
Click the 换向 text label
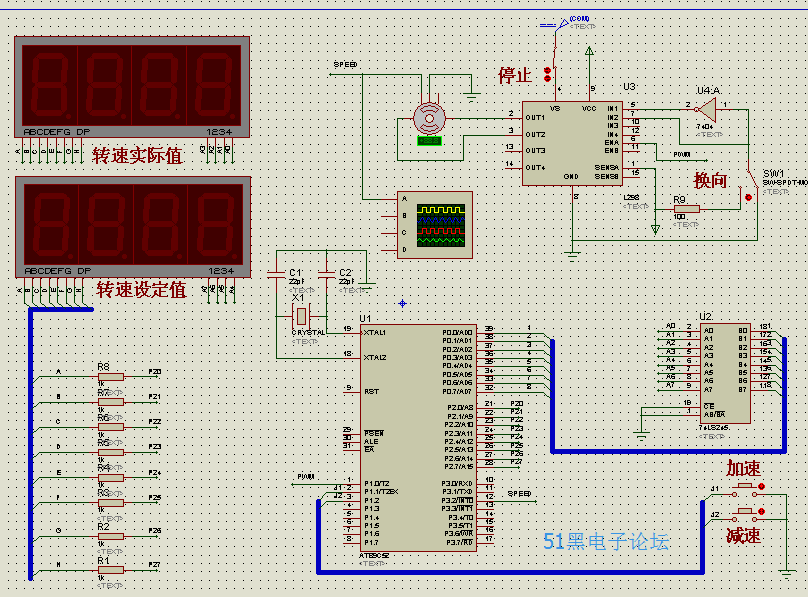[x=710, y=180]
